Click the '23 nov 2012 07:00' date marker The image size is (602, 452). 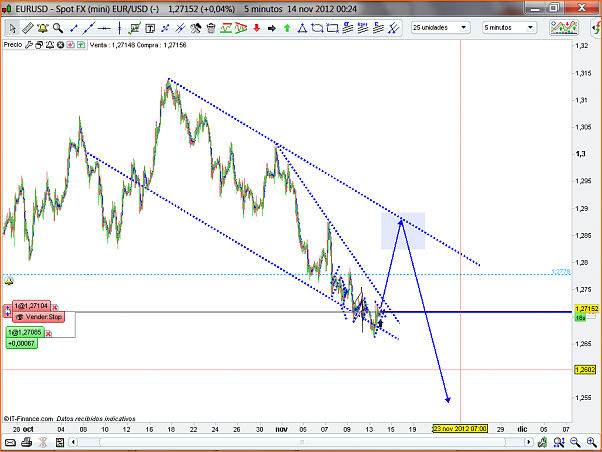click(460, 429)
